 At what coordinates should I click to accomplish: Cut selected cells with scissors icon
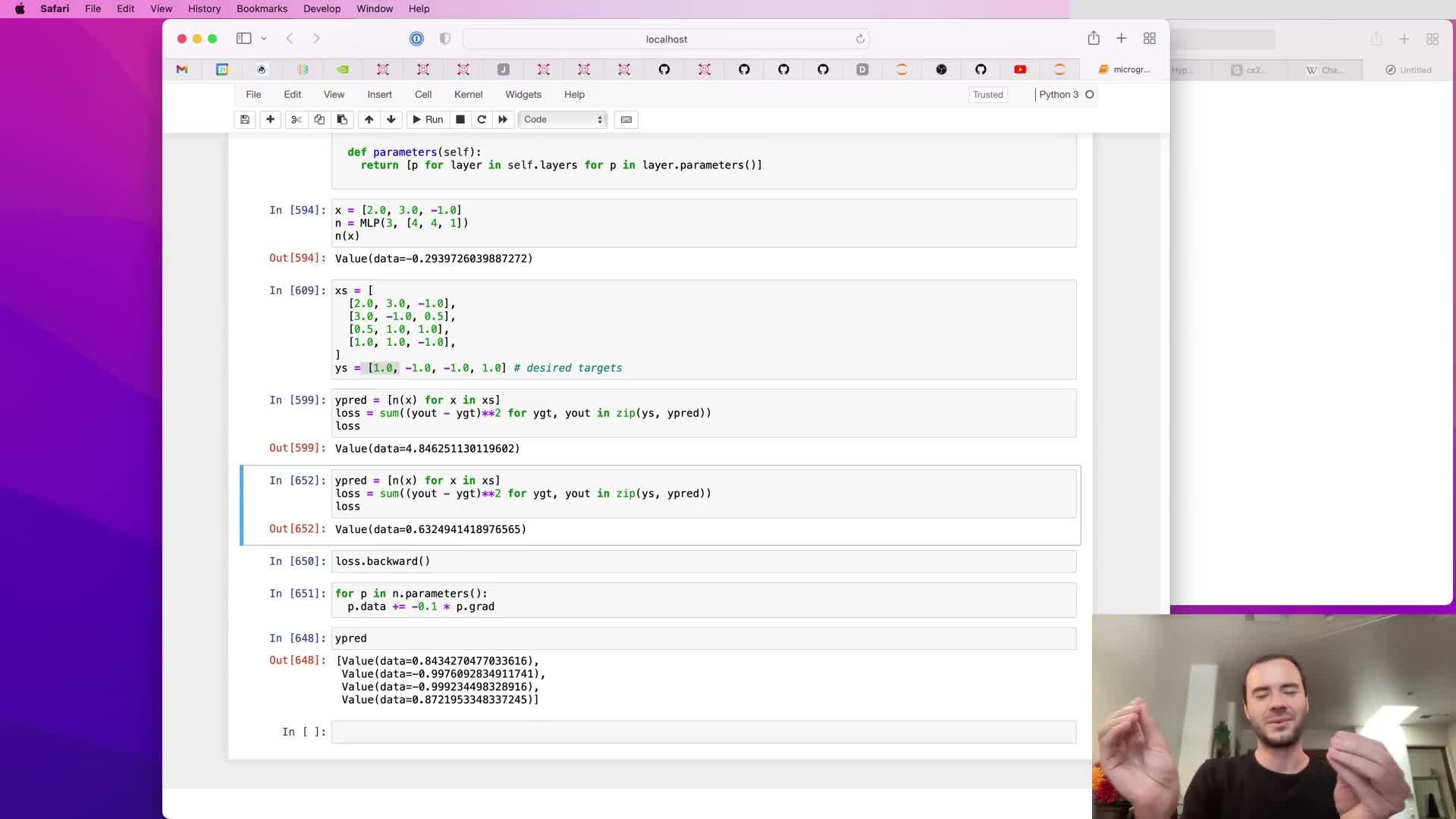[297, 119]
